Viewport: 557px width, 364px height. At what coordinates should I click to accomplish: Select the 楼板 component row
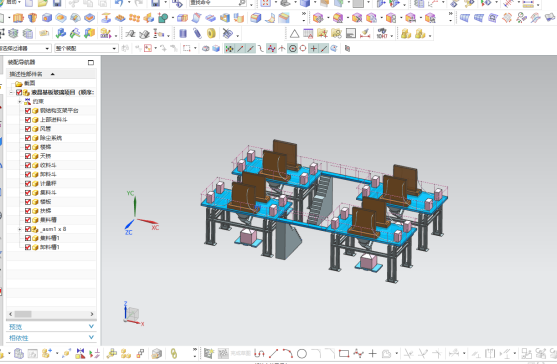[52, 201]
